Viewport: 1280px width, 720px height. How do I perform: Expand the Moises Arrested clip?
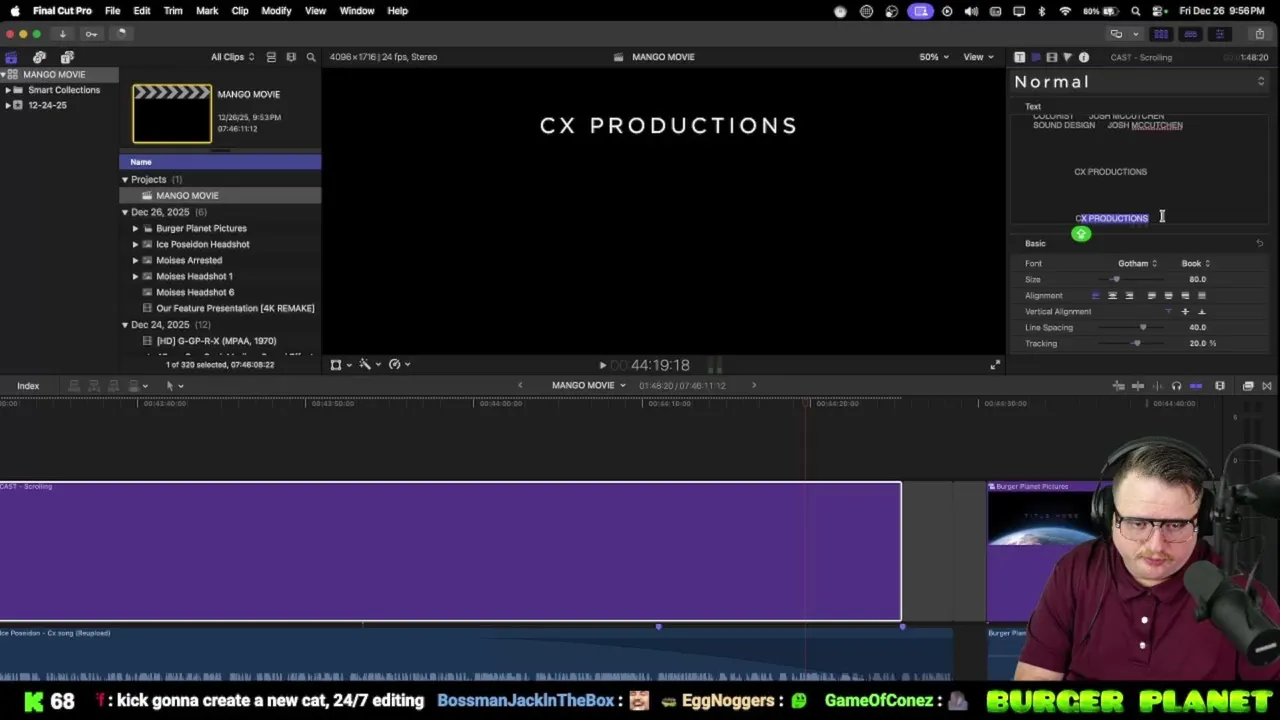(x=136, y=260)
